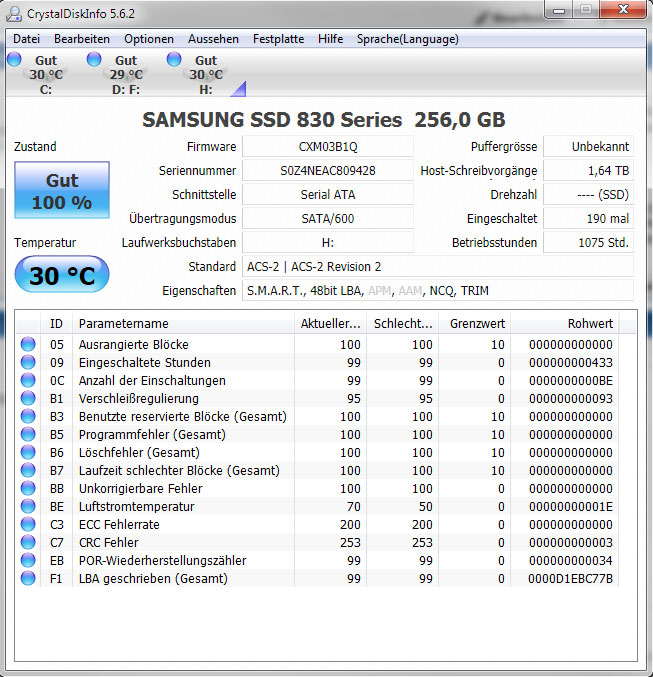Click the Aktueller... column header
Screen dimensions: 653x677
(x=330, y=323)
